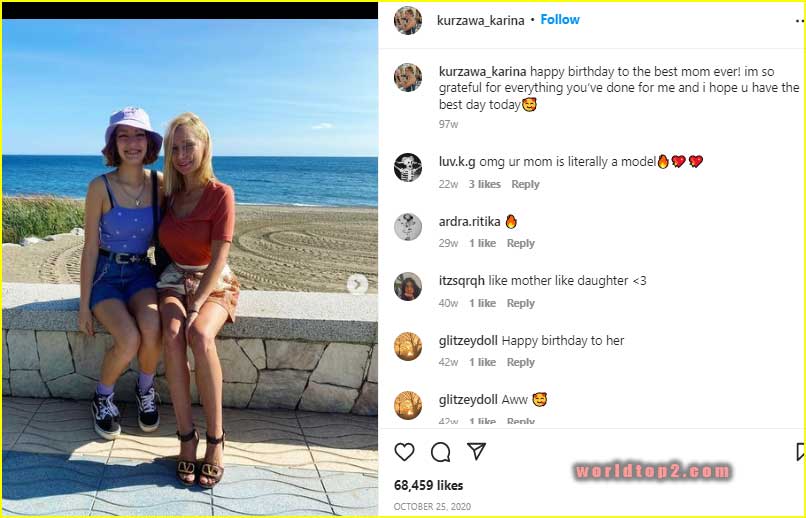
Task: Open the 68,459 likes list
Action: click(x=428, y=486)
